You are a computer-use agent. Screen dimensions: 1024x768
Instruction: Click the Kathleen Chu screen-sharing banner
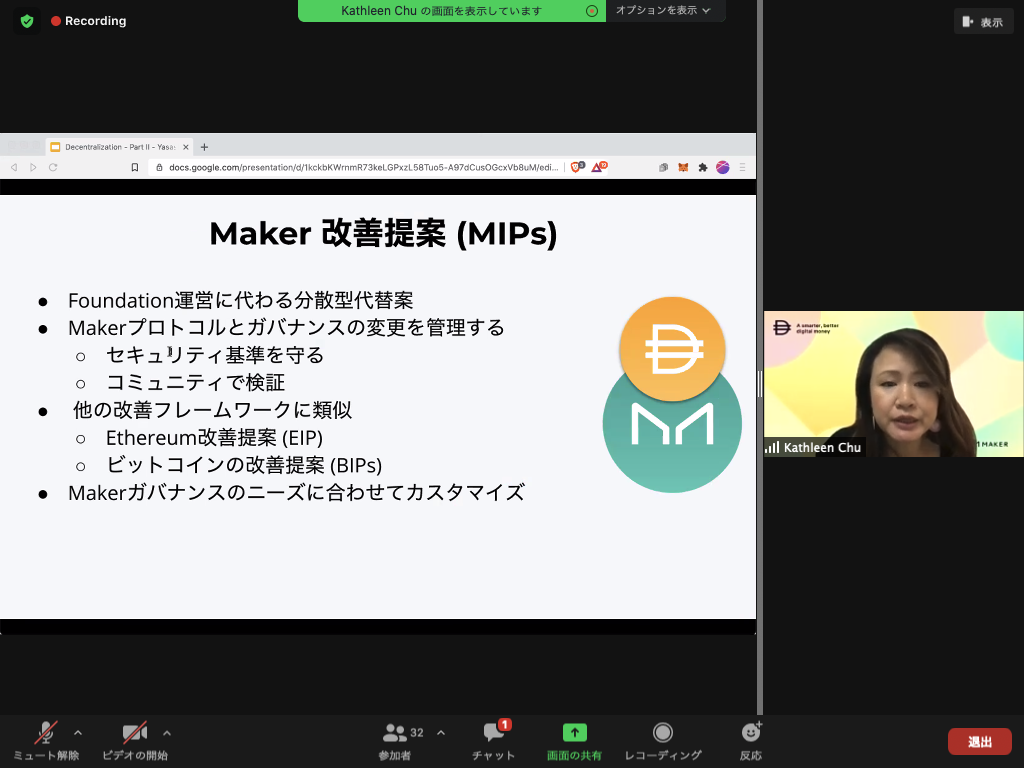[451, 10]
